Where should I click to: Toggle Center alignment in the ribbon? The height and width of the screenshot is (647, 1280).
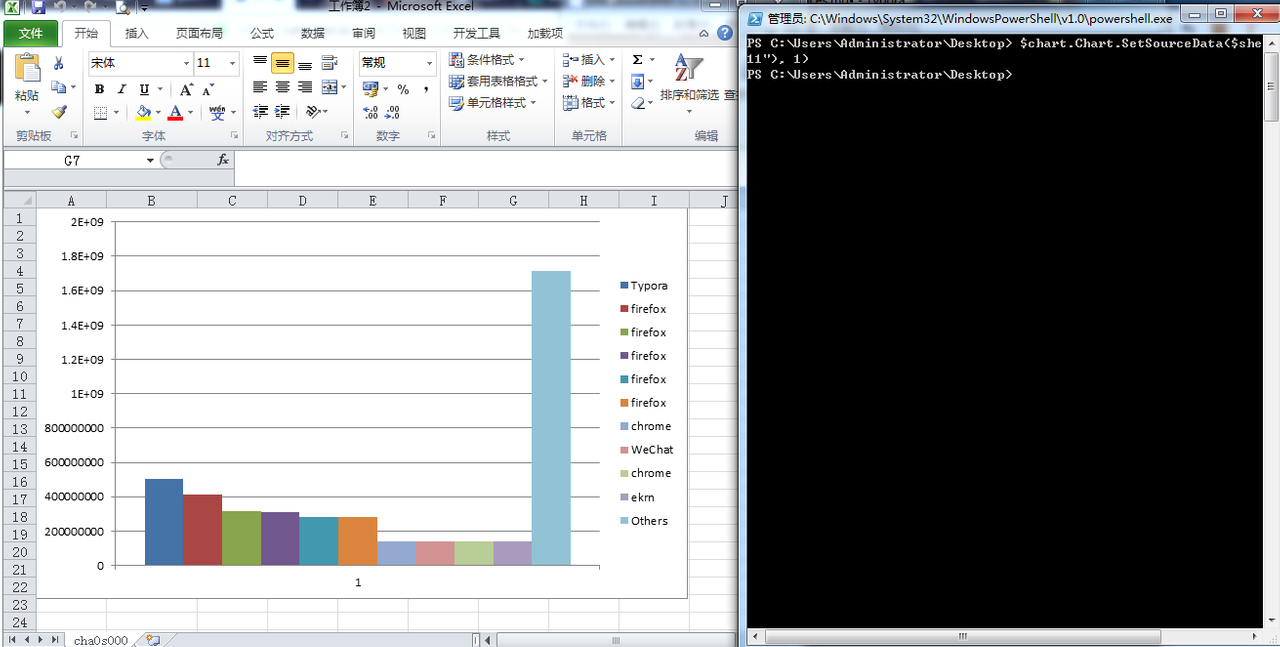(x=284, y=85)
